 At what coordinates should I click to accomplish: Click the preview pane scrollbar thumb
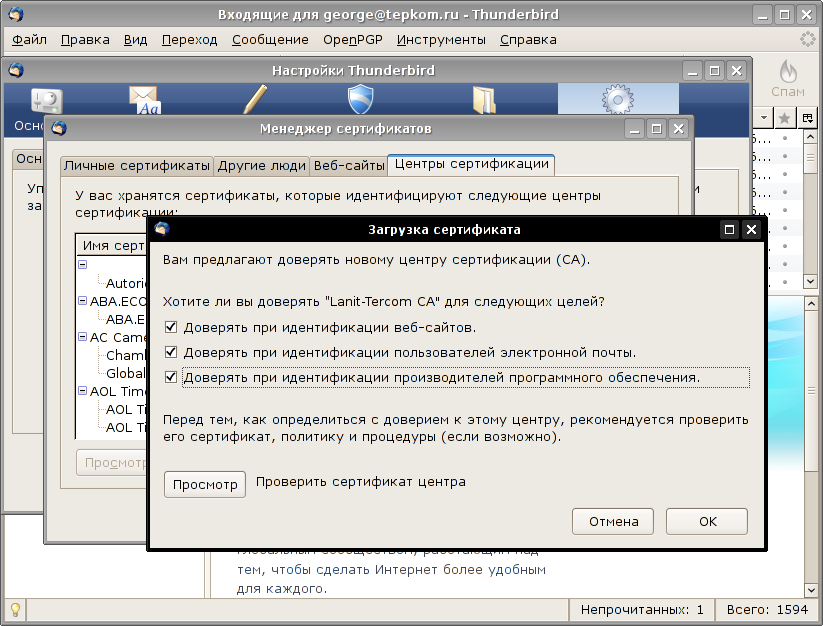tap(811, 391)
